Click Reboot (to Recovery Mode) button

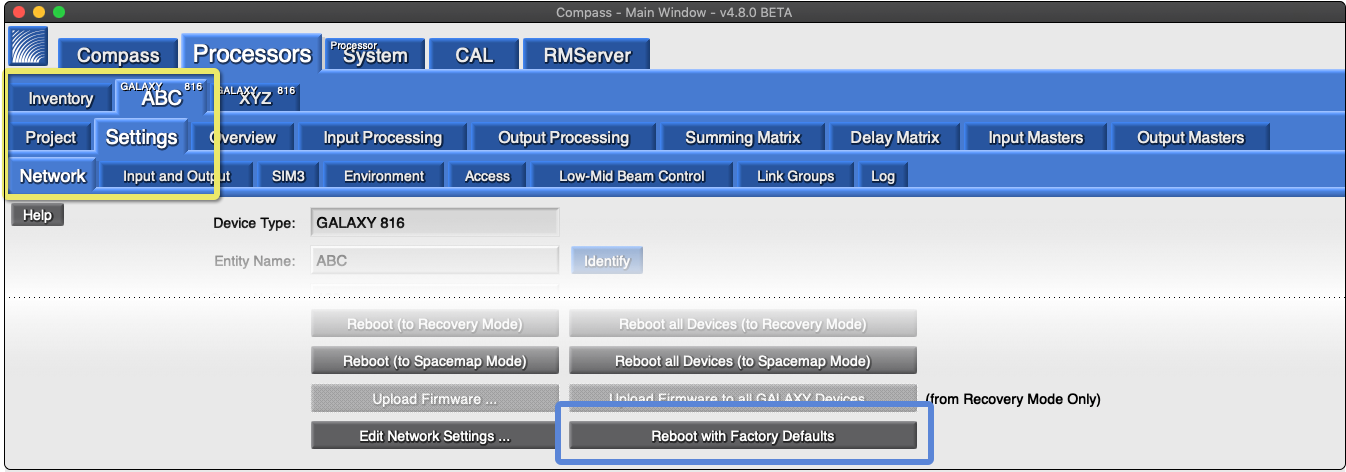[x=434, y=324]
